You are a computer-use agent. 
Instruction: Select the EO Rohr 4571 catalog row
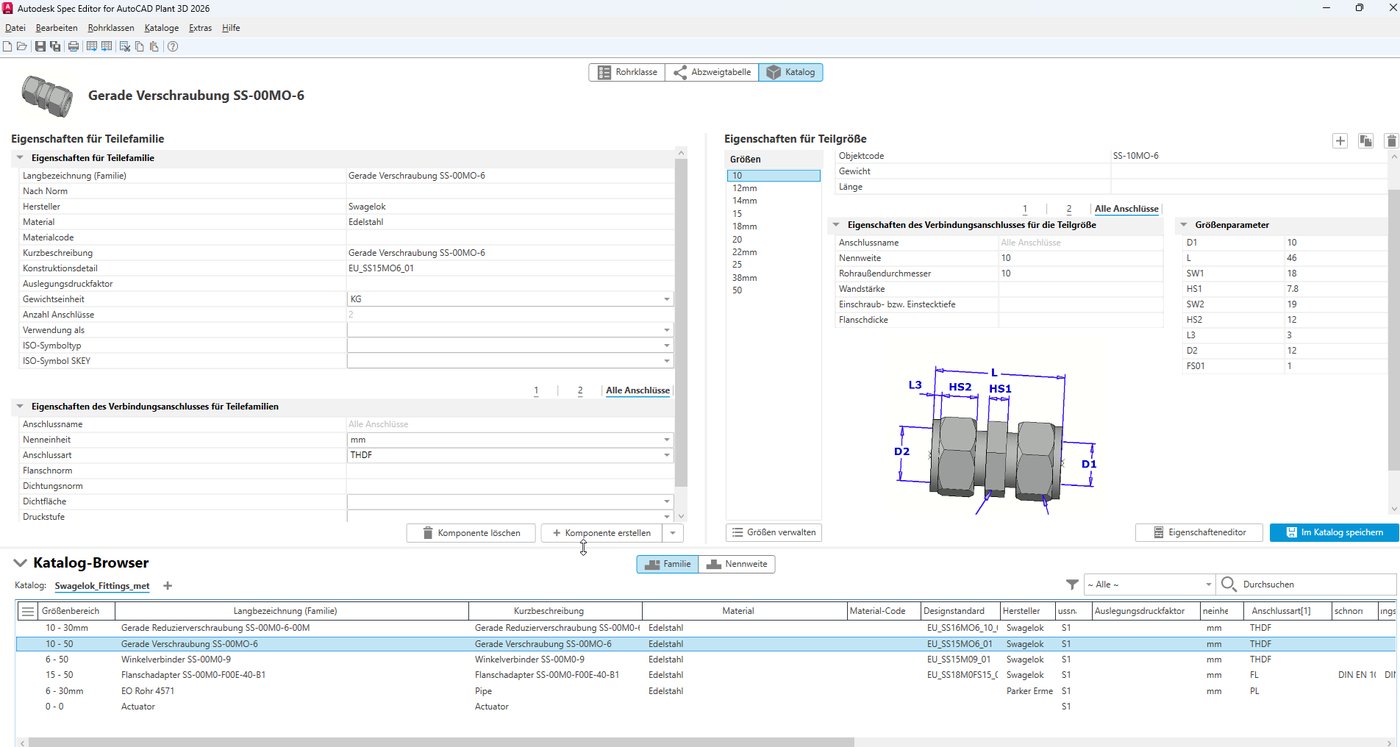coord(706,691)
